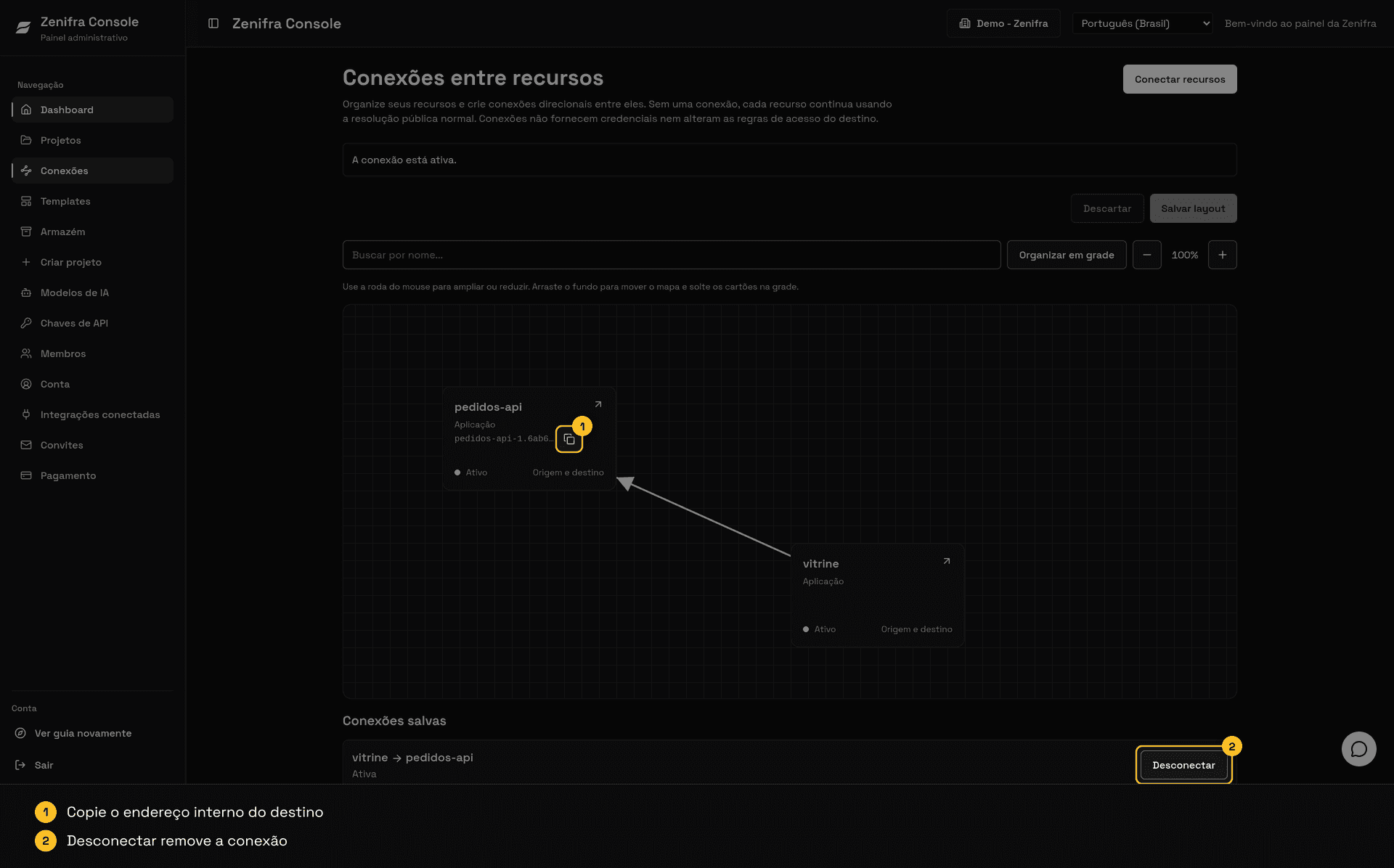Click the plus icon for Criar projeto
This screenshot has width=1394, height=868.
click(26, 262)
